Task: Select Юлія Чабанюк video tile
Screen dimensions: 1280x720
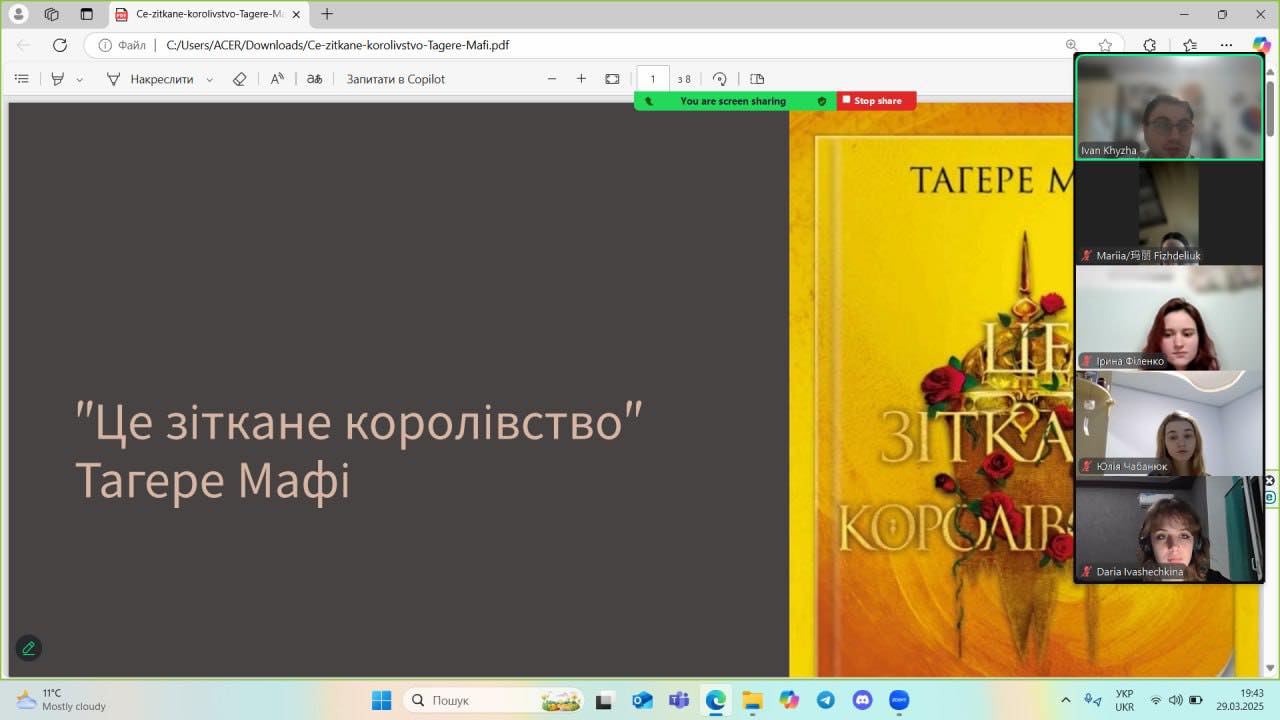Action: tap(1169, 423)
